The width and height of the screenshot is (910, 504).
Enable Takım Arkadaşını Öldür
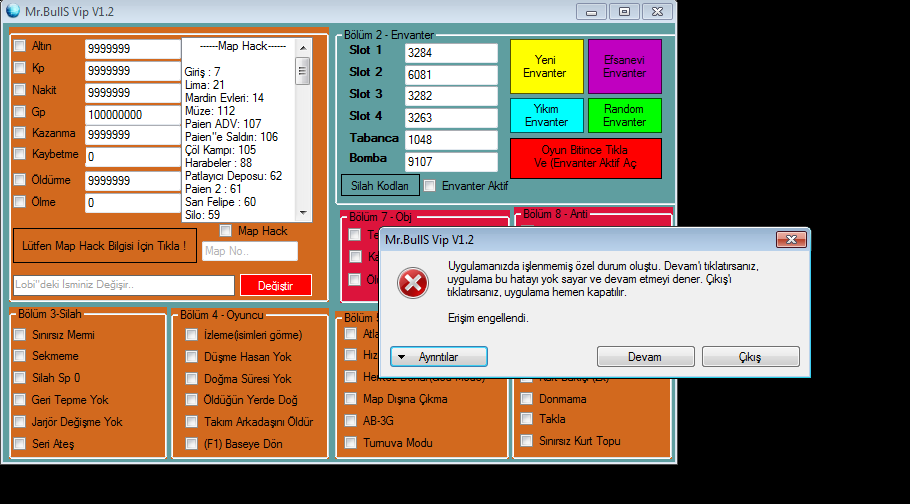point(192,422)
